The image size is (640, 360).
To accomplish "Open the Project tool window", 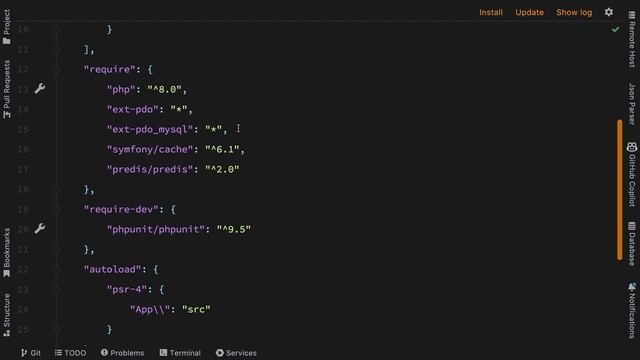I will (7, 27).
